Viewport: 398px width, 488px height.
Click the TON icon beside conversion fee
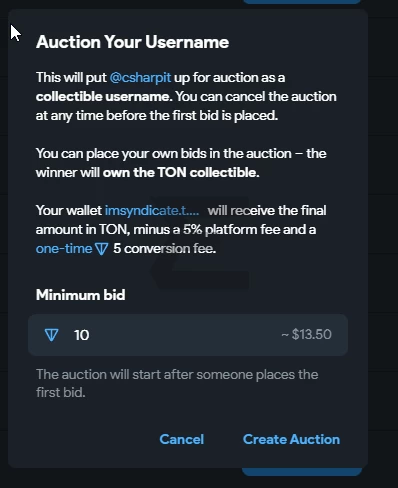click(x=101, y=249)
